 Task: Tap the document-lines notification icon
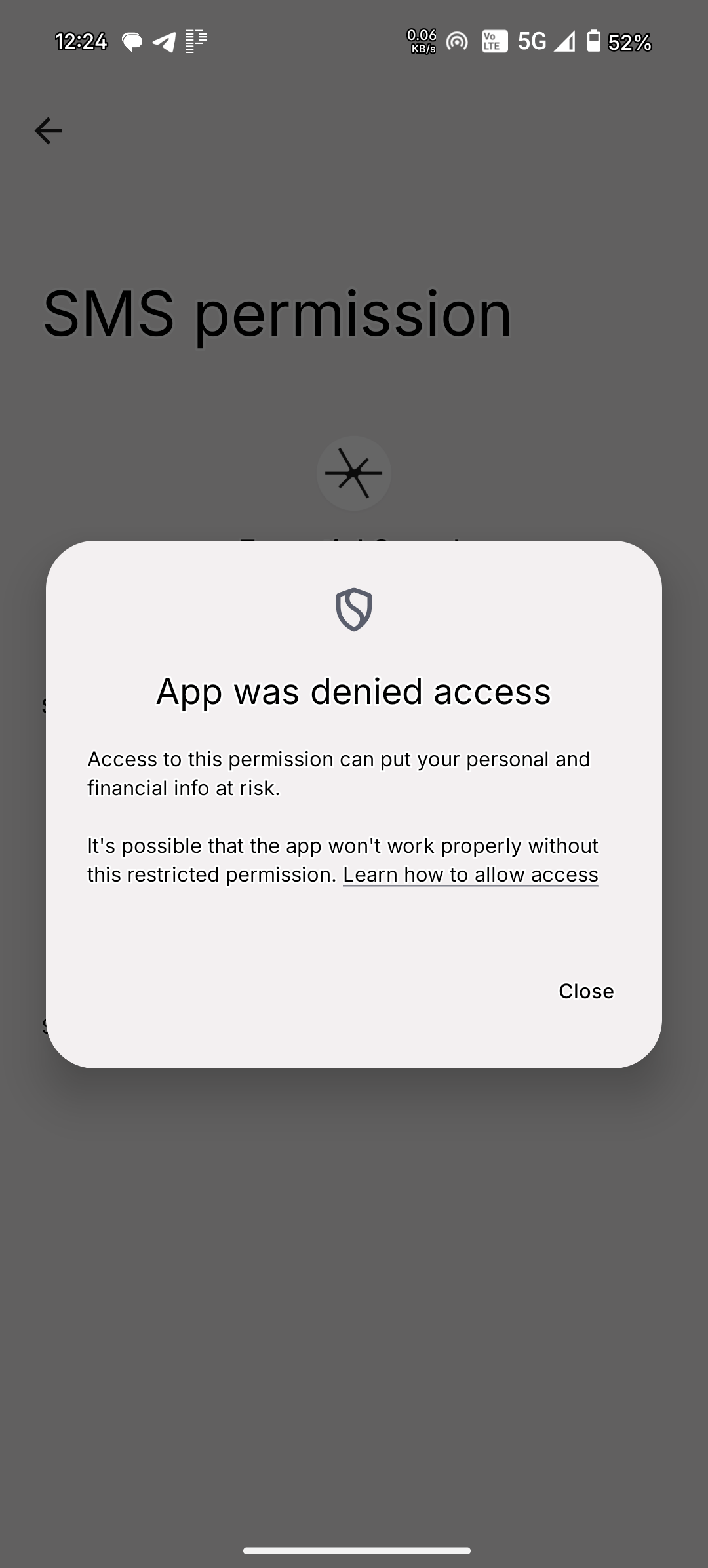pyautogui.click(x=196, y=41)
